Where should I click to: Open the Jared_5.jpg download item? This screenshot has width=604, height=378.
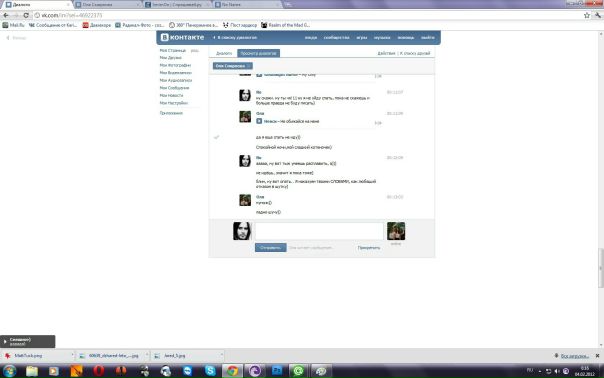(x=174, y=356)
